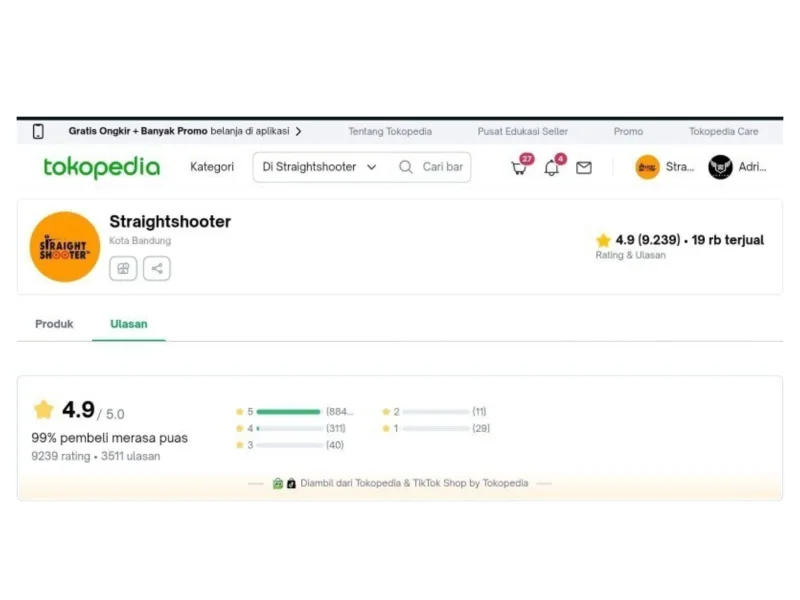
Task: Click the mobile phone app icon
Action: coord(38,132)
